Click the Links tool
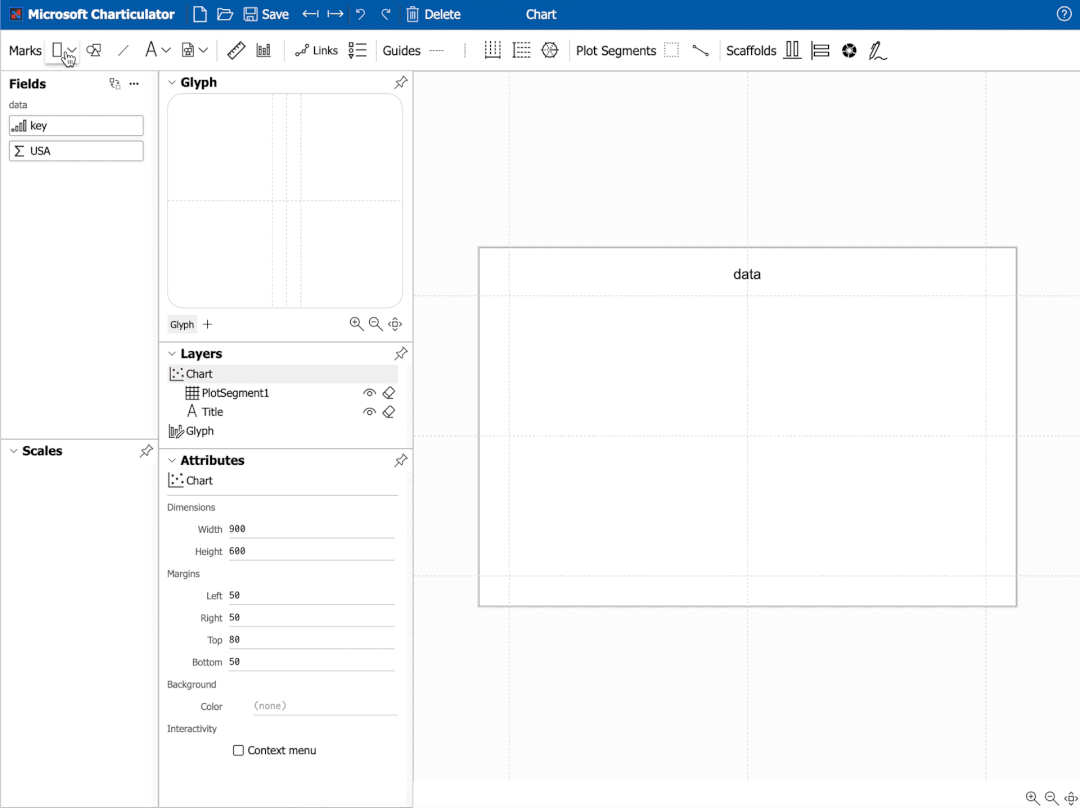 point(316,50)
